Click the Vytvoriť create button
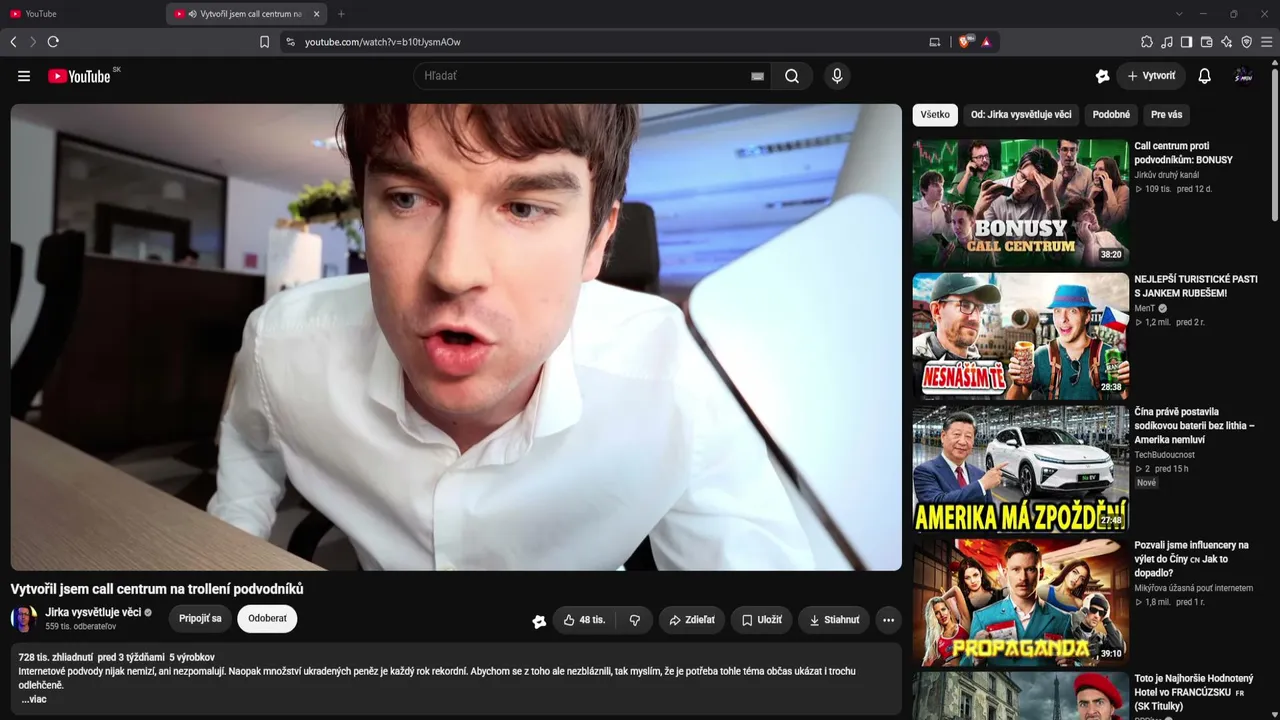 click(1151, 76)
